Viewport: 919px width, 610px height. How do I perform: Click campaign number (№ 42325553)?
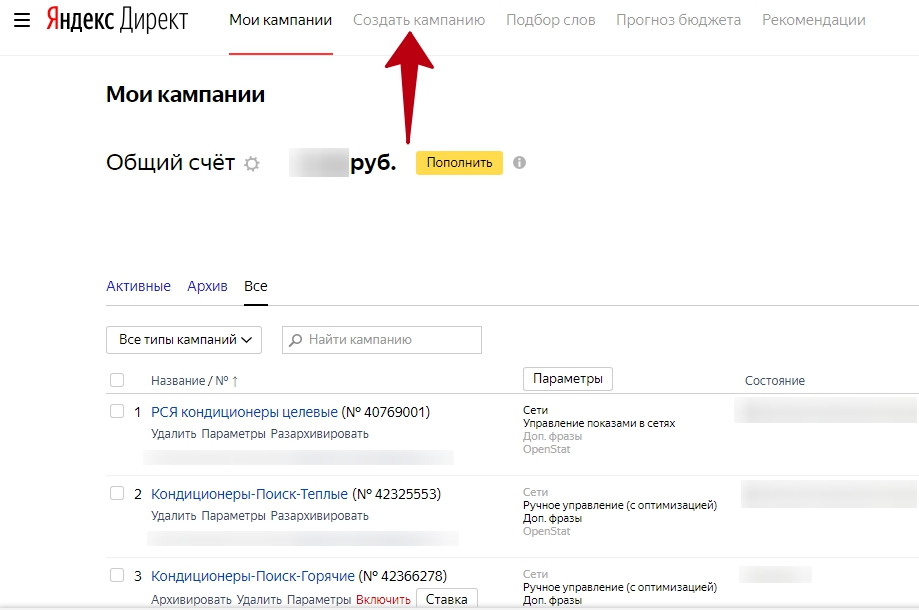click(396, 494)
